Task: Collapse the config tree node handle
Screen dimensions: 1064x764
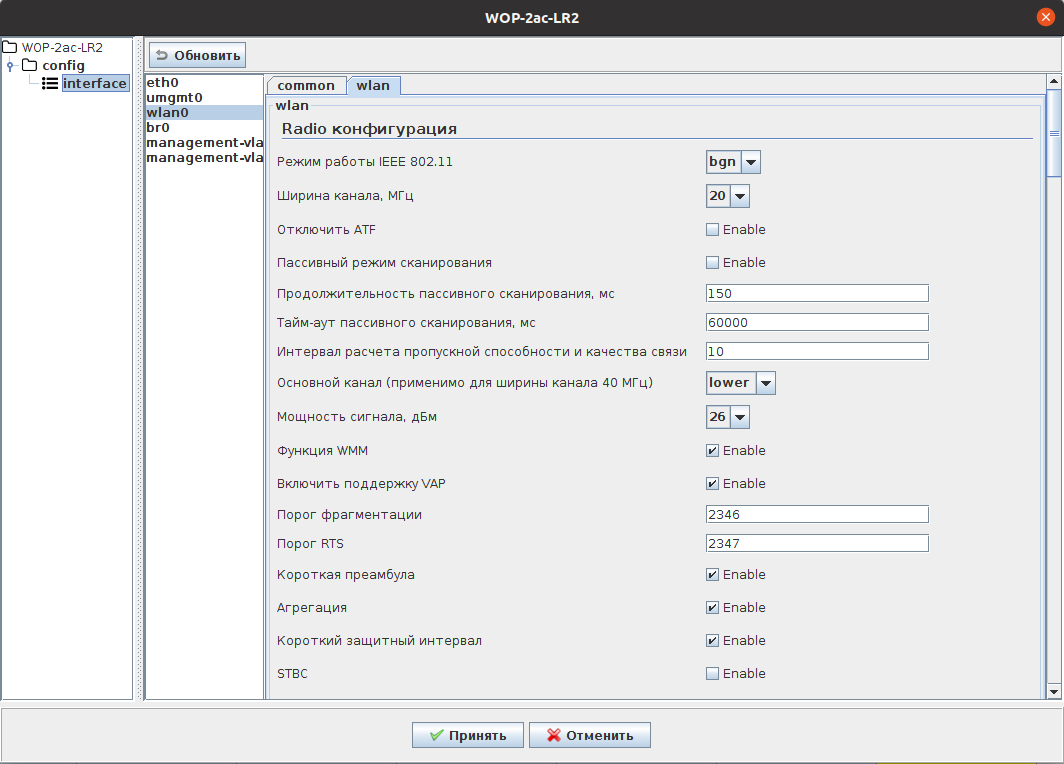Action: click(x=10, y=66)
